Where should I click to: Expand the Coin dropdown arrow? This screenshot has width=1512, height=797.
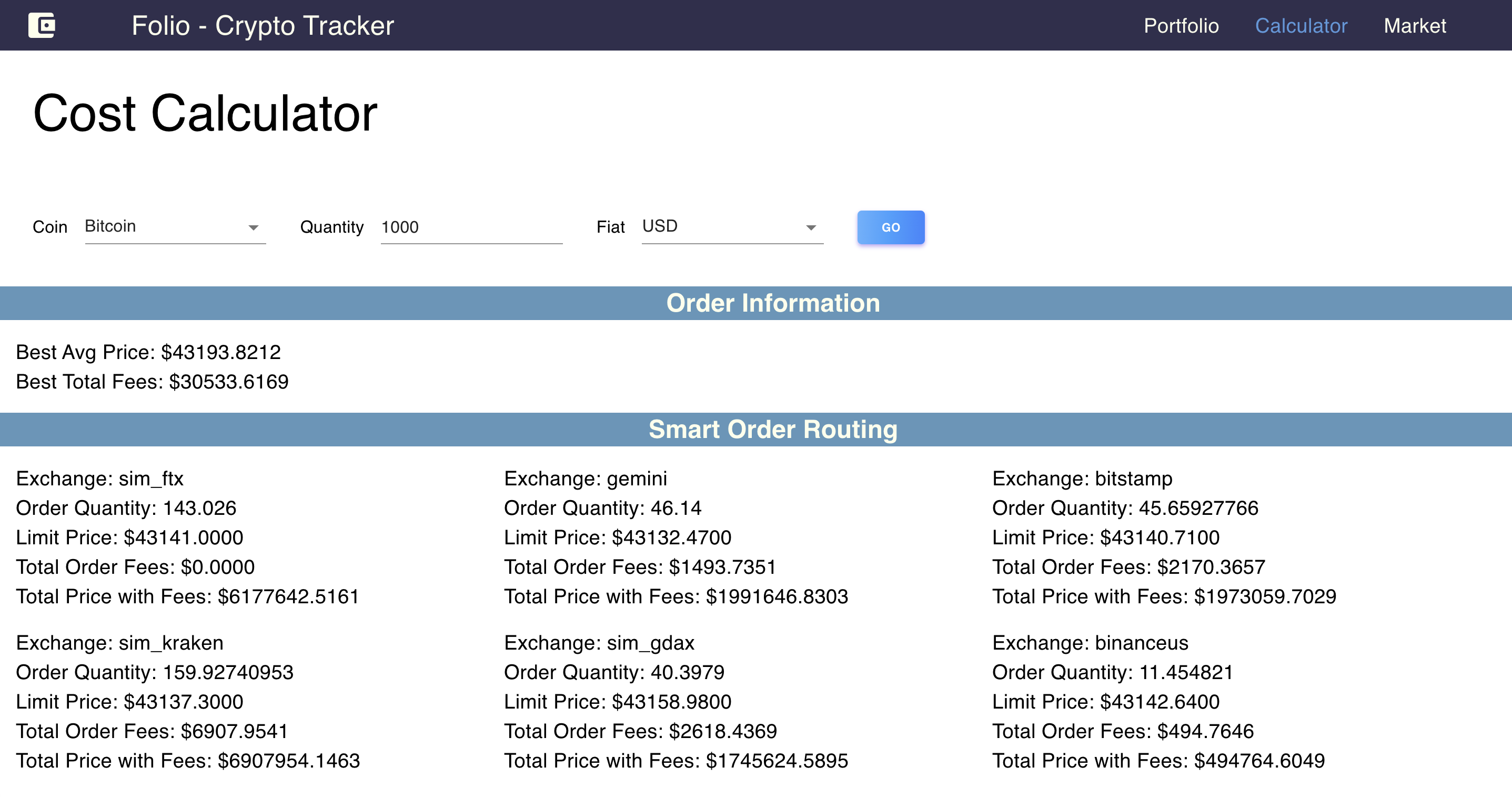click(x=253, y=228)
